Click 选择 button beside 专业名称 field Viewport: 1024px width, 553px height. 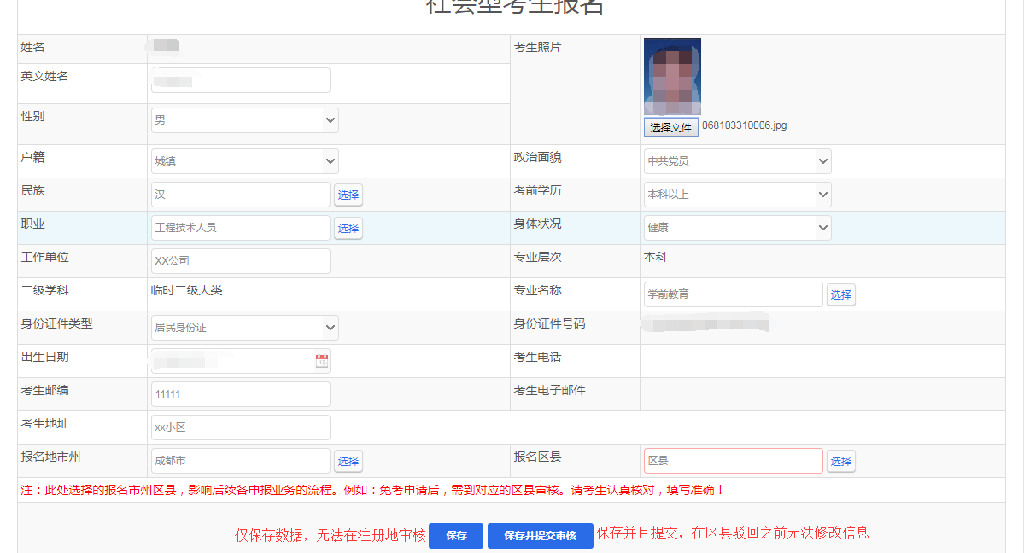(841, 294)
